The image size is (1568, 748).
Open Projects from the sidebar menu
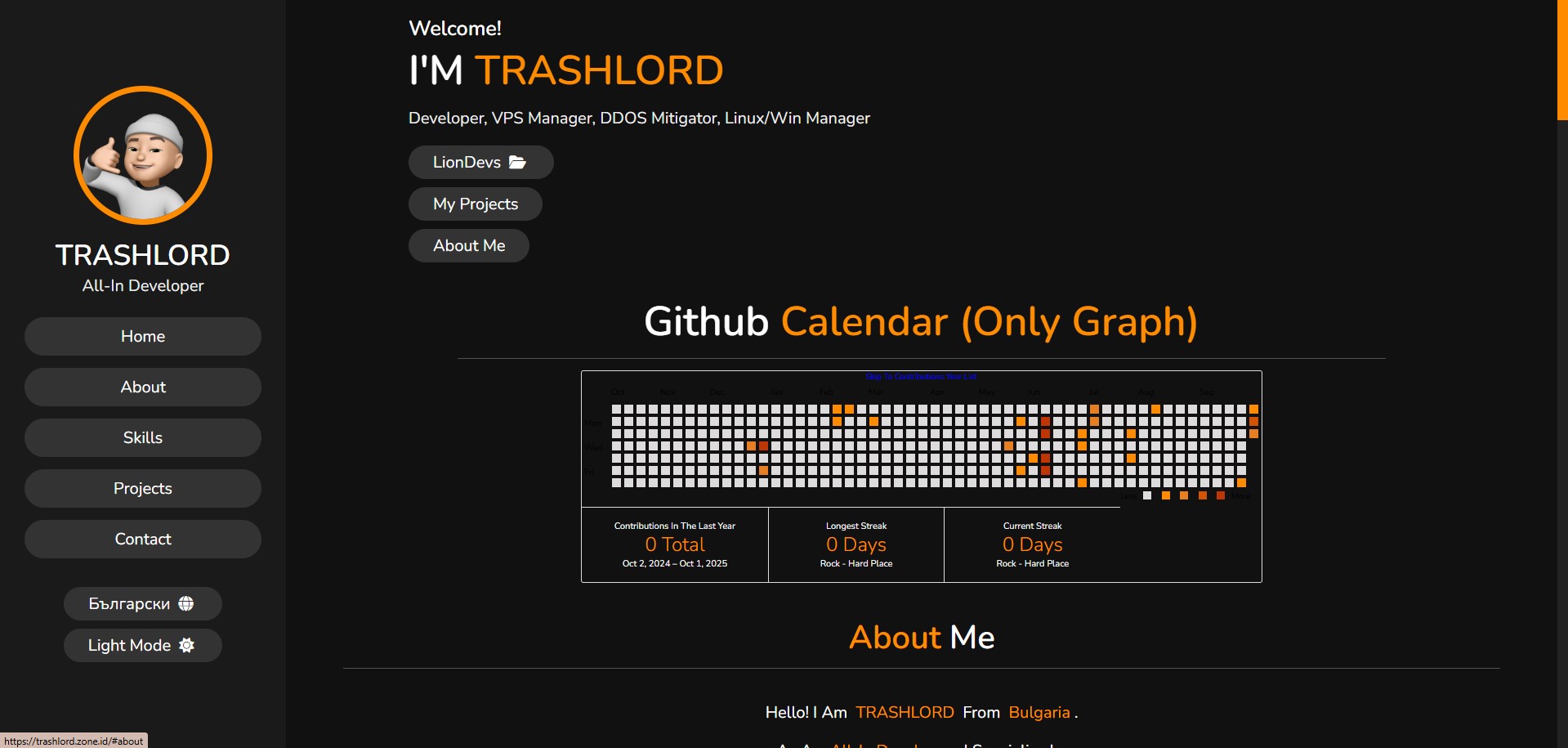click(x=142, y=488)
